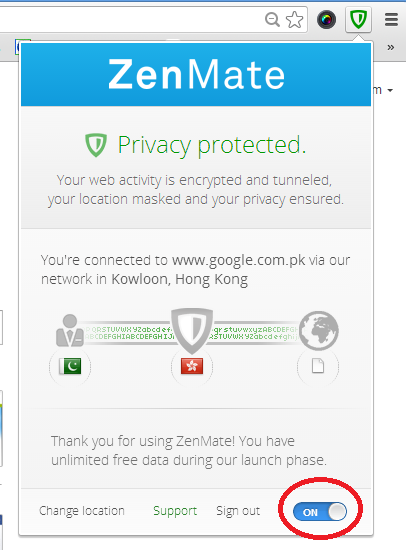Screen dimensions: 406x550
Task: Open the dropdown arrow behind the popup
Action: coord(390,90)
